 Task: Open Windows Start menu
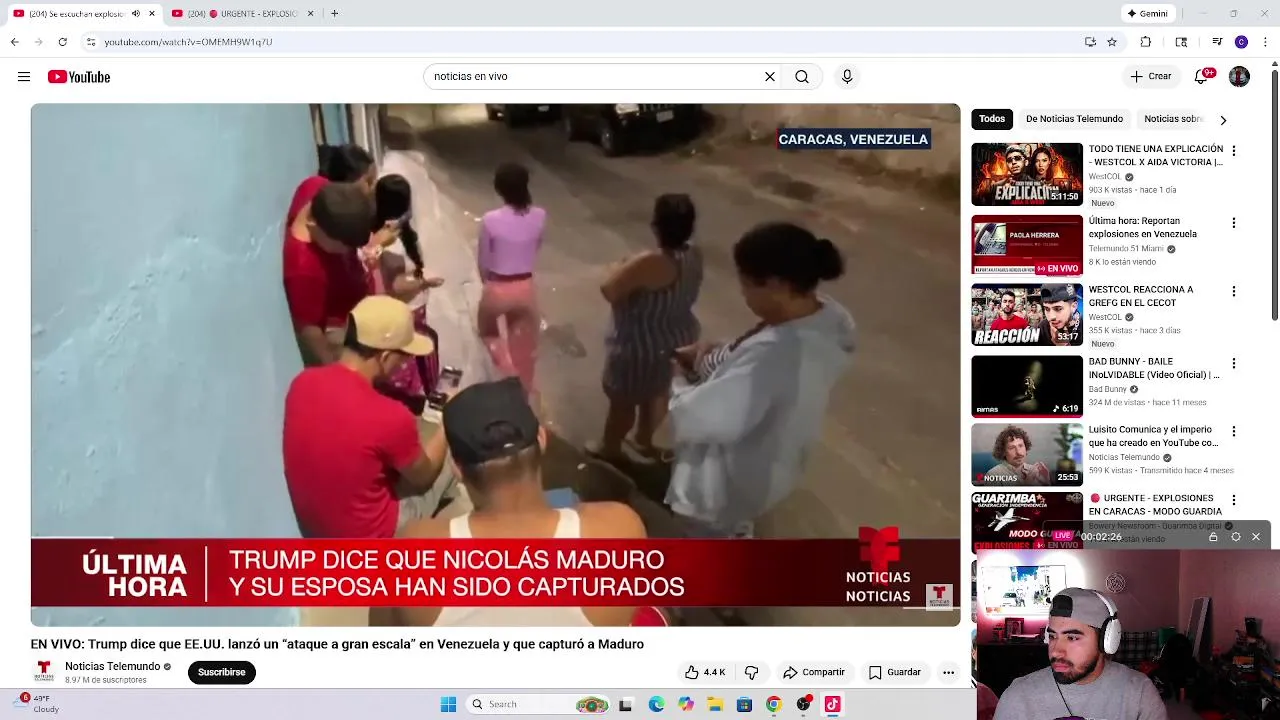tap(448, 704)
